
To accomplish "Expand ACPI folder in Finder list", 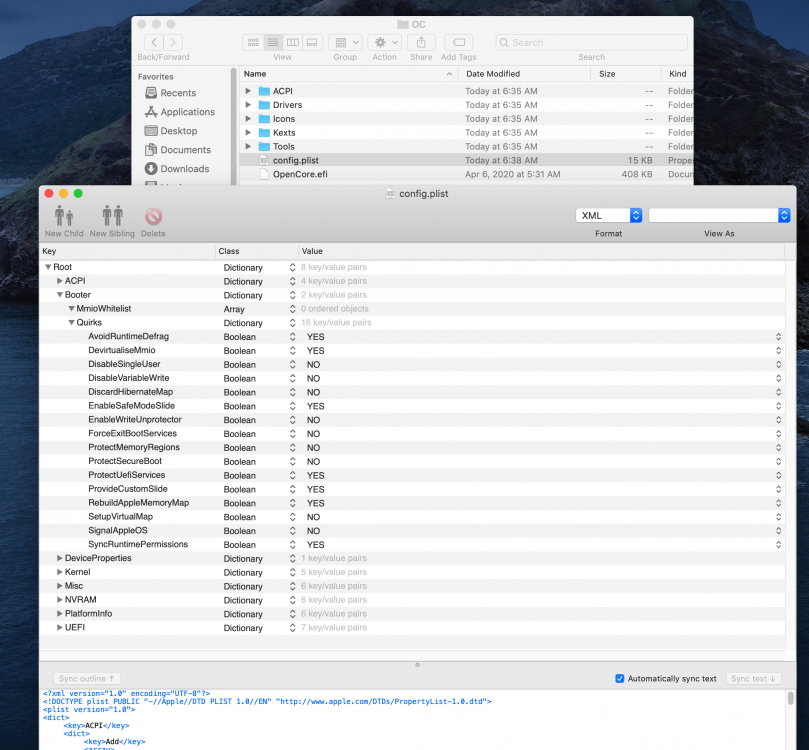I will (x=248, y=91).
